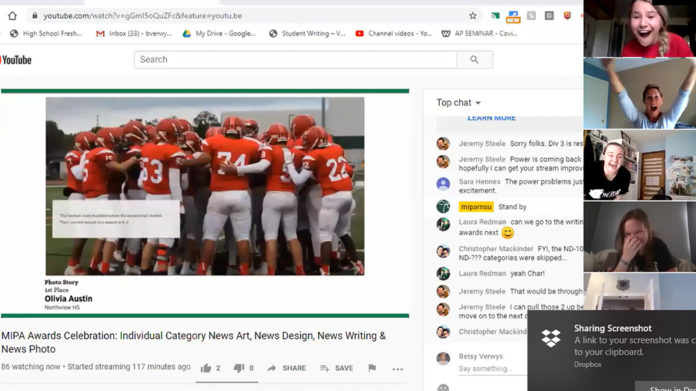
Task: Click the green extension icon in the toolbar
Action: coord(495,16)
